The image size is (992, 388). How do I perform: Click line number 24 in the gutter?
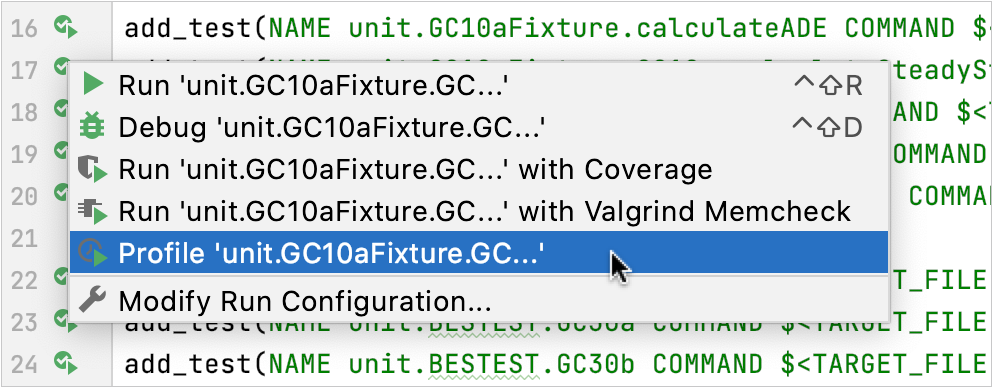tap(25, 364)
